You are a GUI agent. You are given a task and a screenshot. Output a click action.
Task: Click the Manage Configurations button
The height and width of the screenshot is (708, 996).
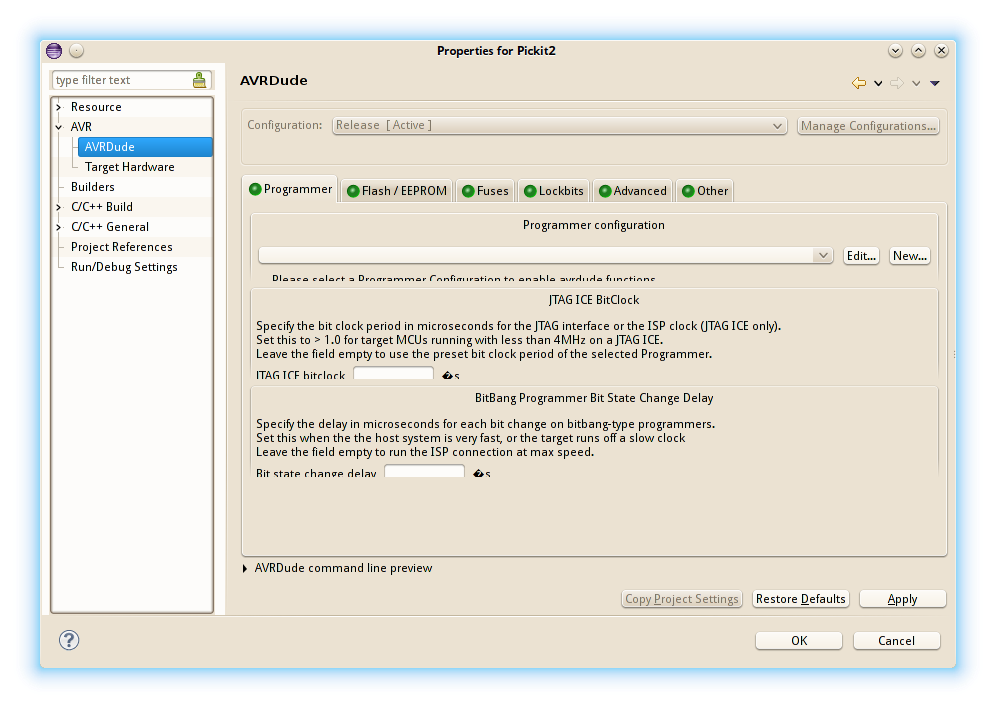pyautogui.click(x=868, y=126)
